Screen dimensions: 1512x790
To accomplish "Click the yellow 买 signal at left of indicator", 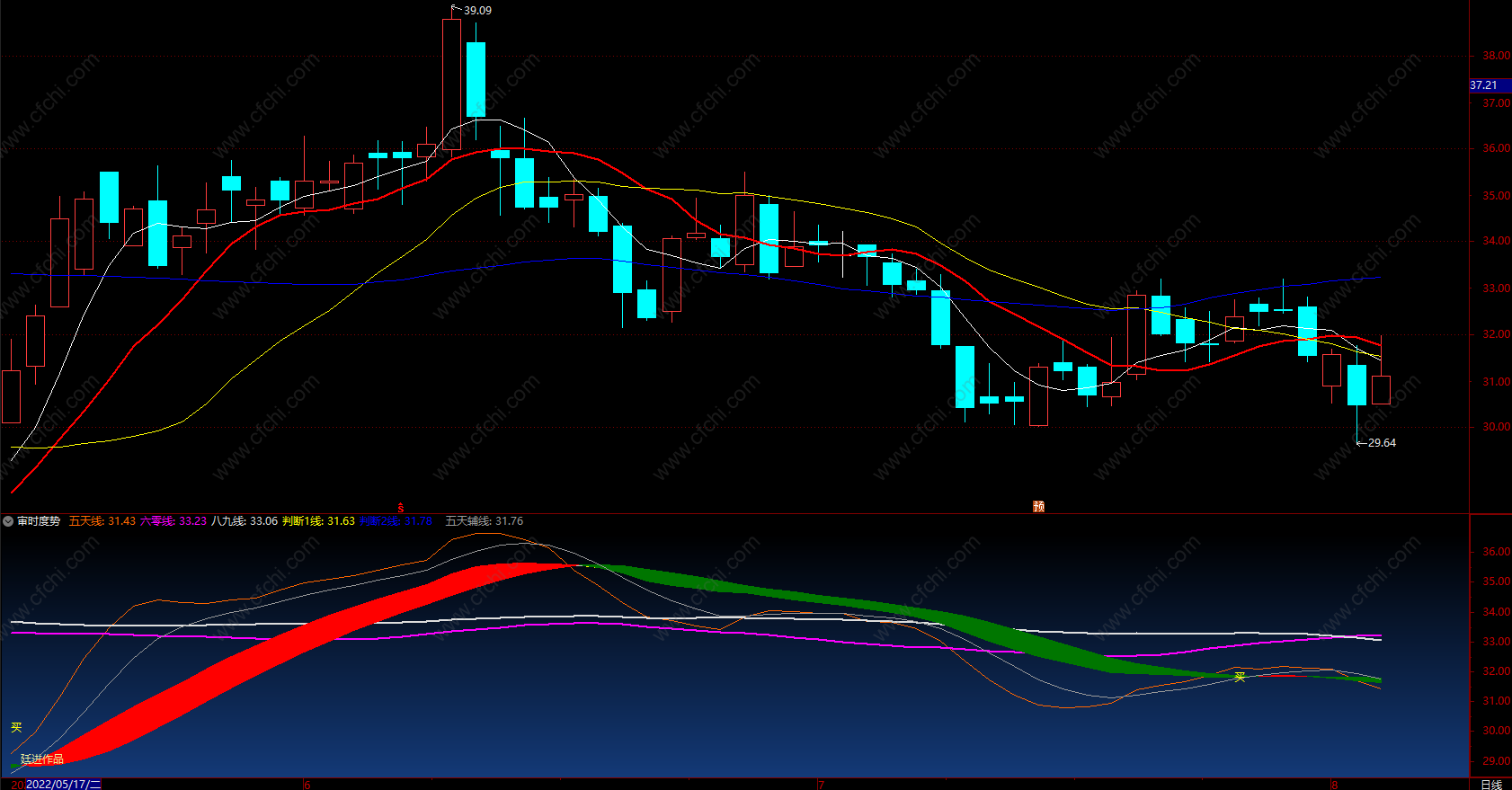I will (16, 727).
